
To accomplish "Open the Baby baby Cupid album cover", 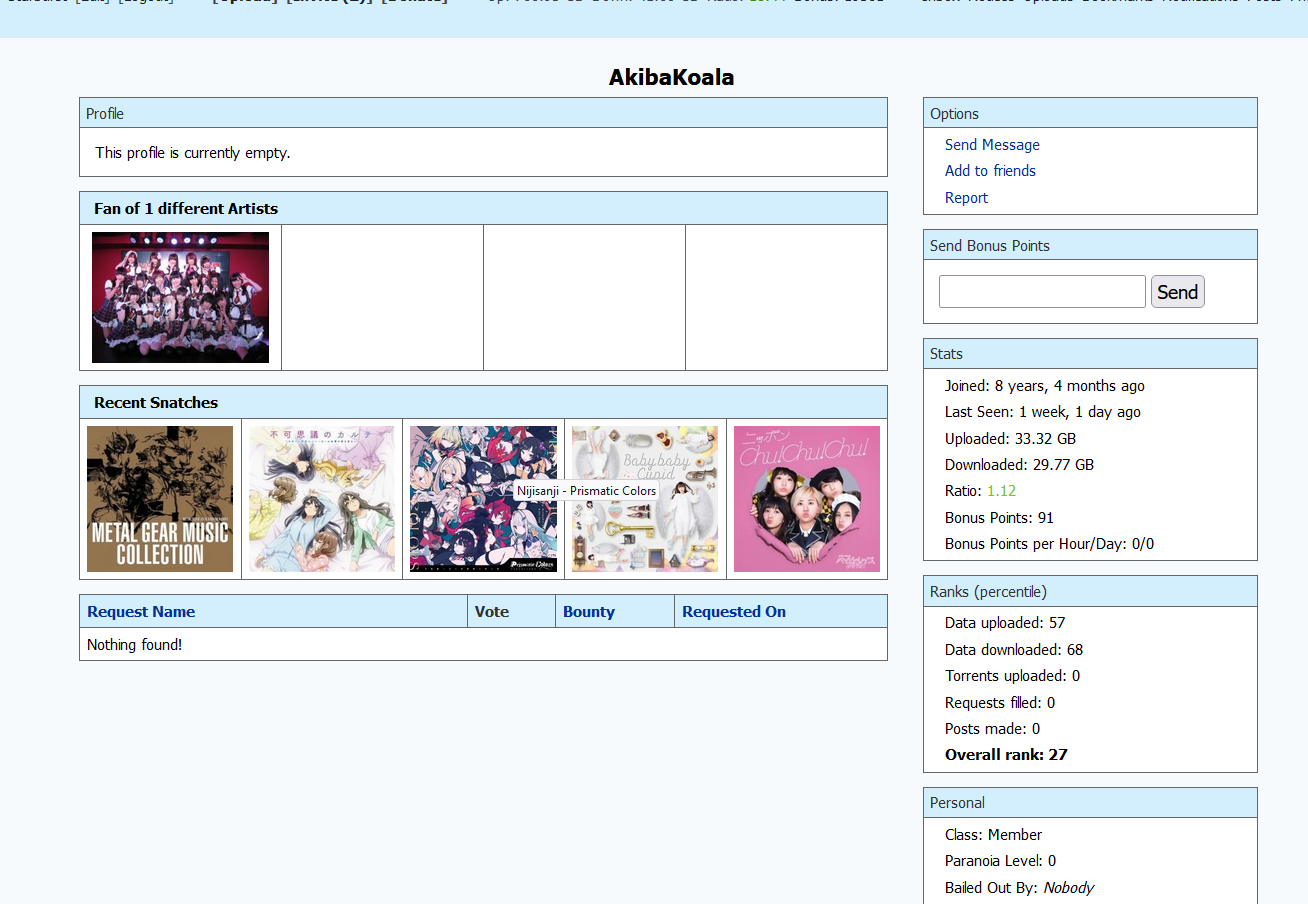I will click(645, 499).
